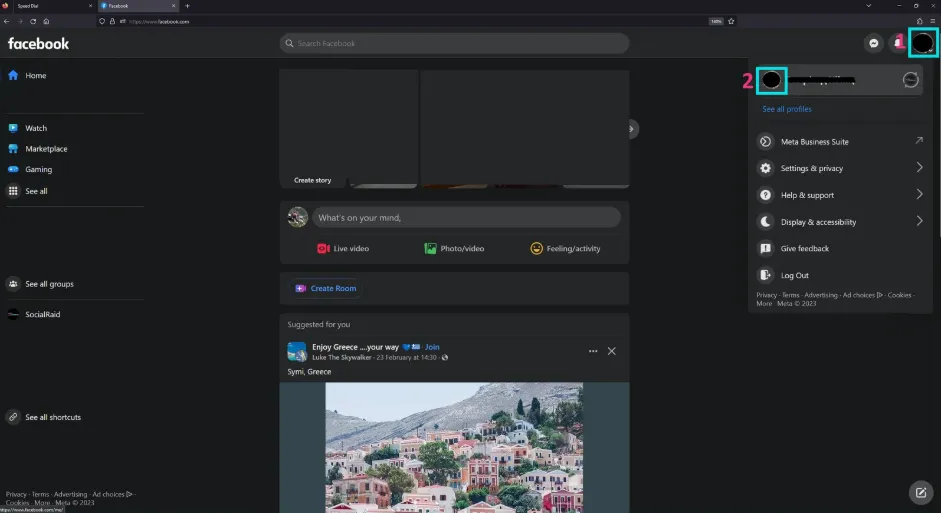This screenshot has height=513, width=942.
Task: Open a new browser tab
Action: click(187, 5)
